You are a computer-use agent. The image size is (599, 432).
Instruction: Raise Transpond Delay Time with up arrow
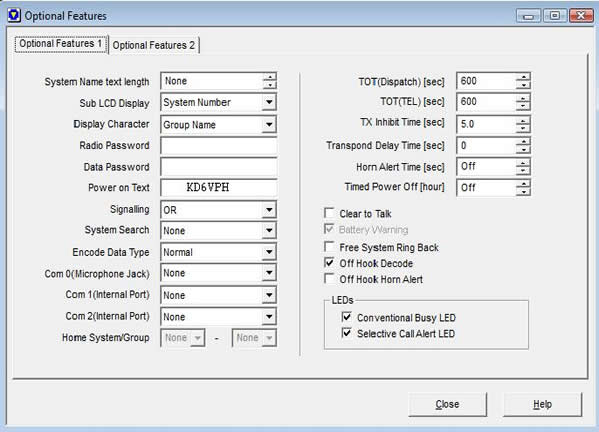[x=523, y=142]
